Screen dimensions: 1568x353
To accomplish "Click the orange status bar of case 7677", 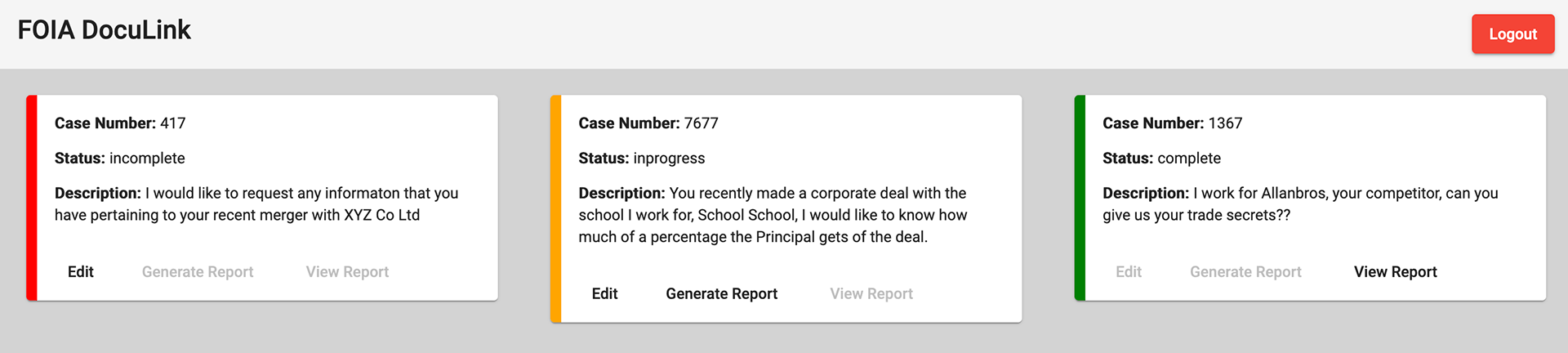I will 555,209.
